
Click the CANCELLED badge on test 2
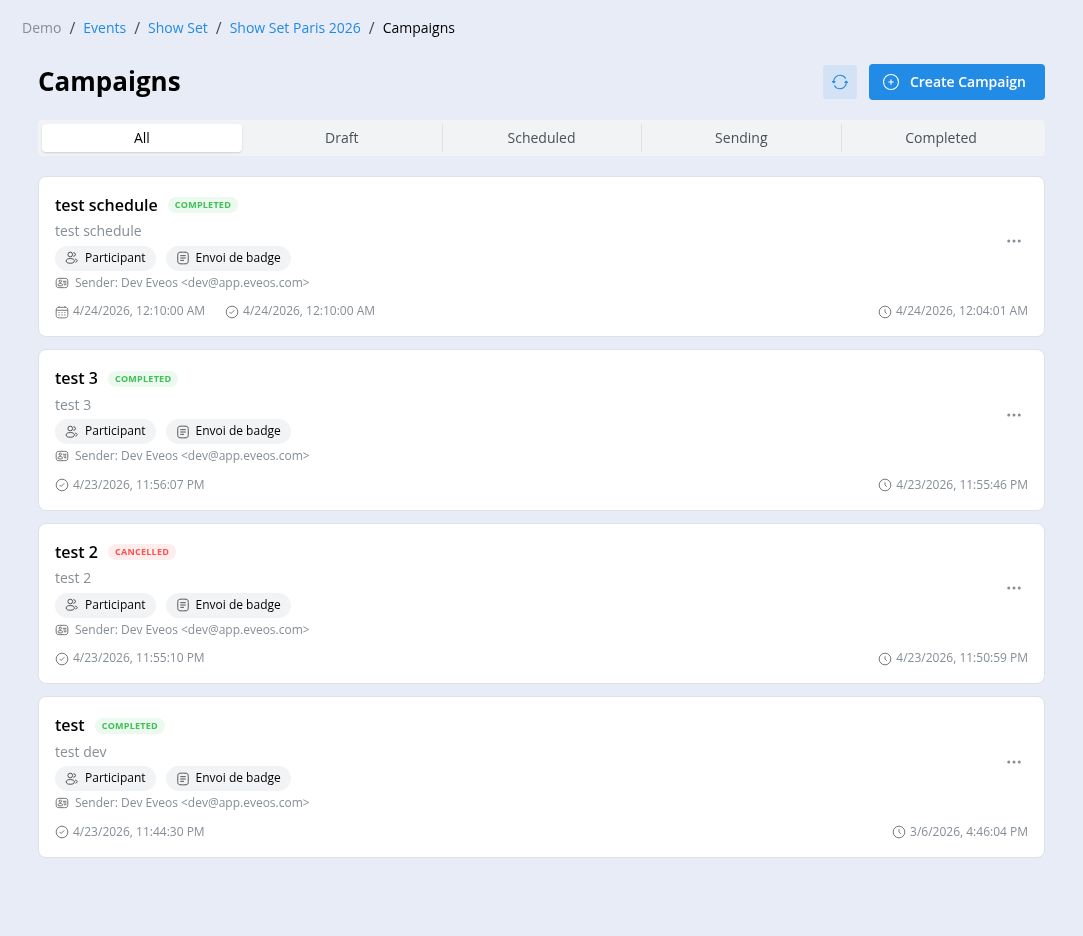142,552
